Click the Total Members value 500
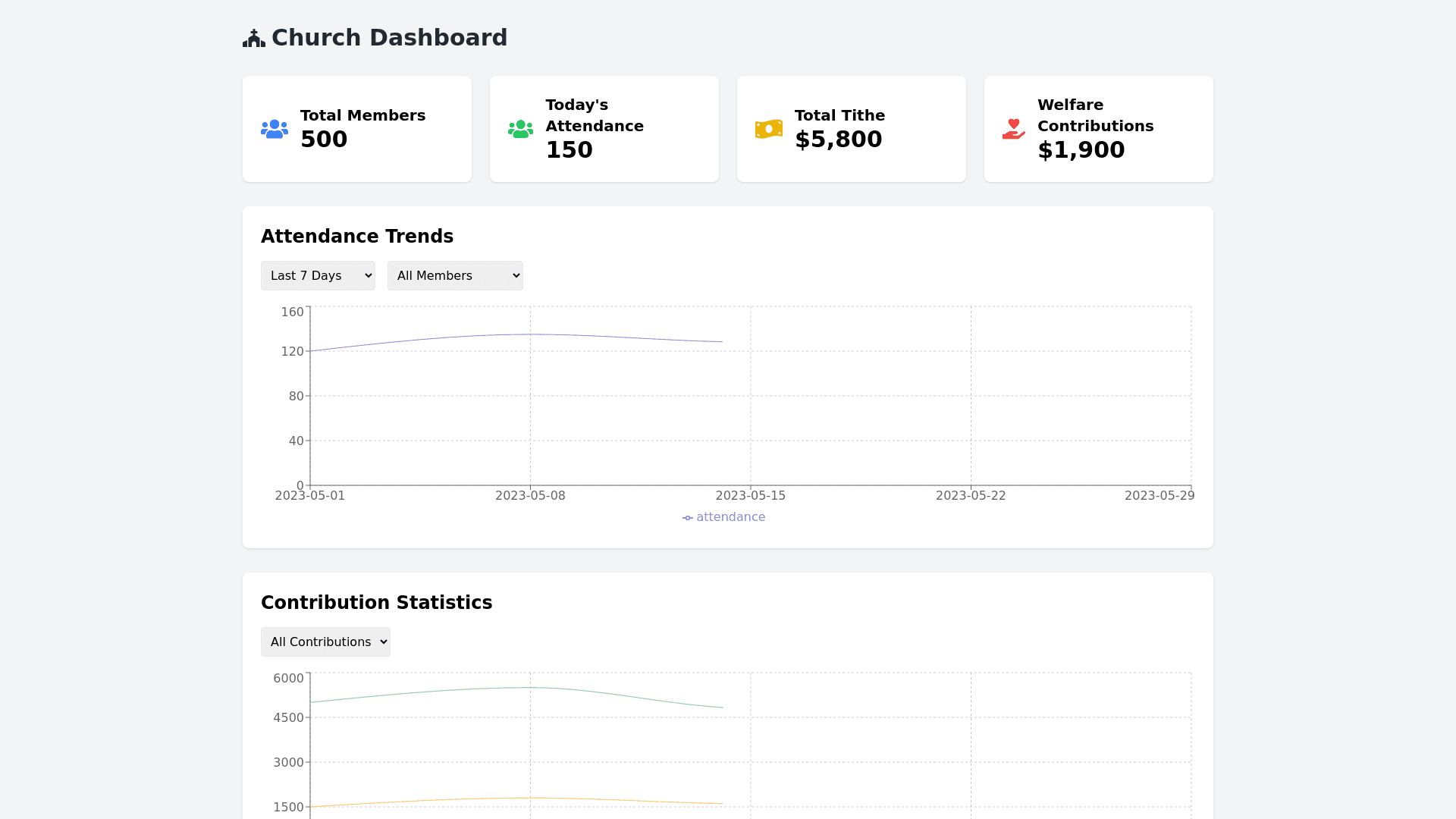1456x819 pixels. [324, 140]
